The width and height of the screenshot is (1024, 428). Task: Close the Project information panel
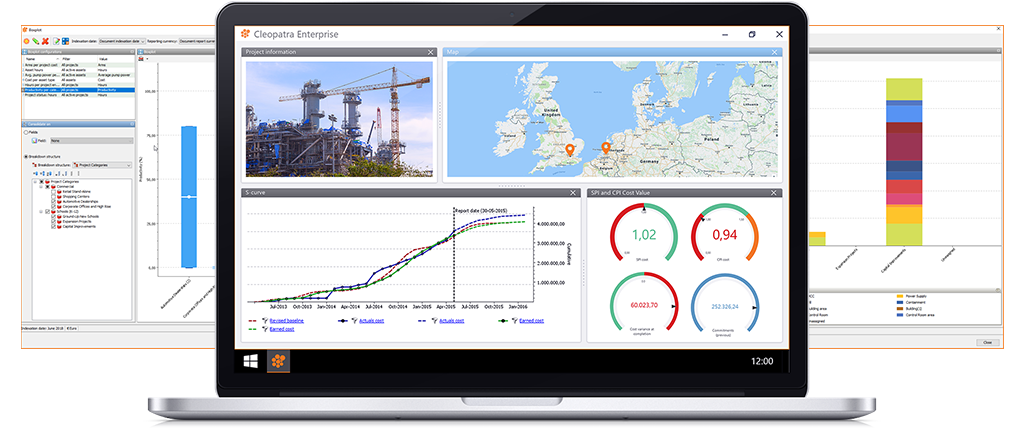[430, 52]
